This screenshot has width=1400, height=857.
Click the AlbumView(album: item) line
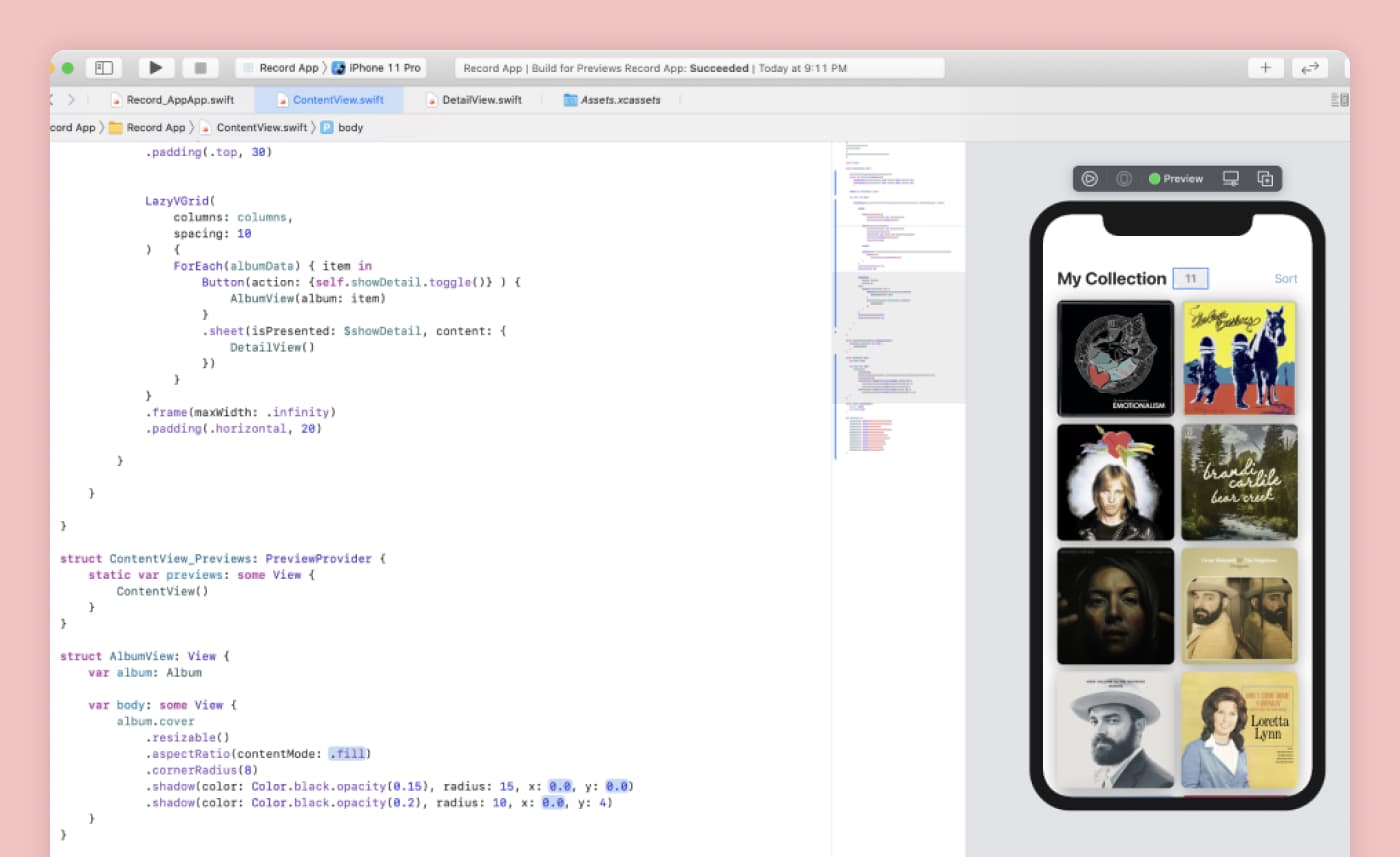(x=308, y=298)
